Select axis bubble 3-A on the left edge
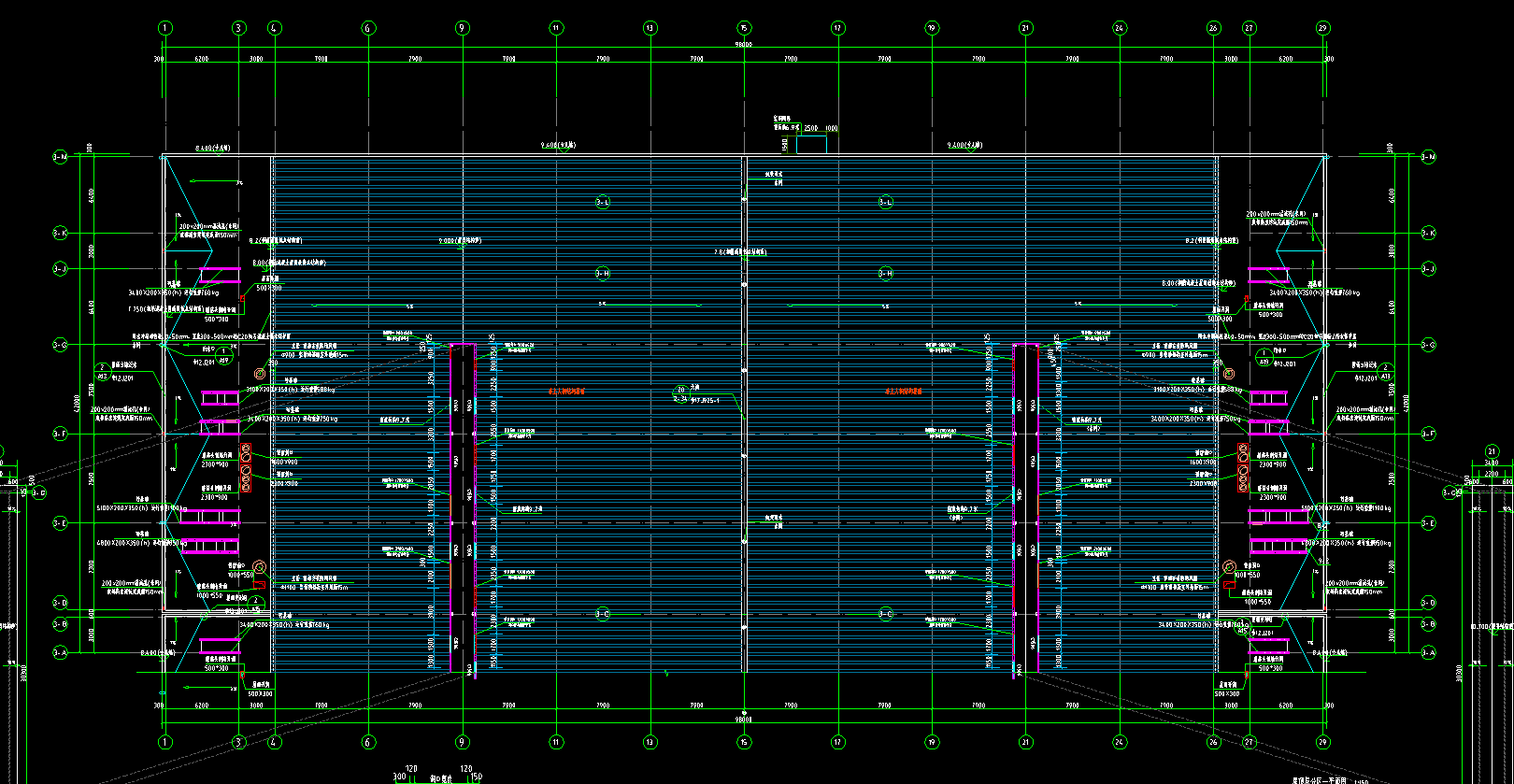1514x784 pixels. point(60,652)
